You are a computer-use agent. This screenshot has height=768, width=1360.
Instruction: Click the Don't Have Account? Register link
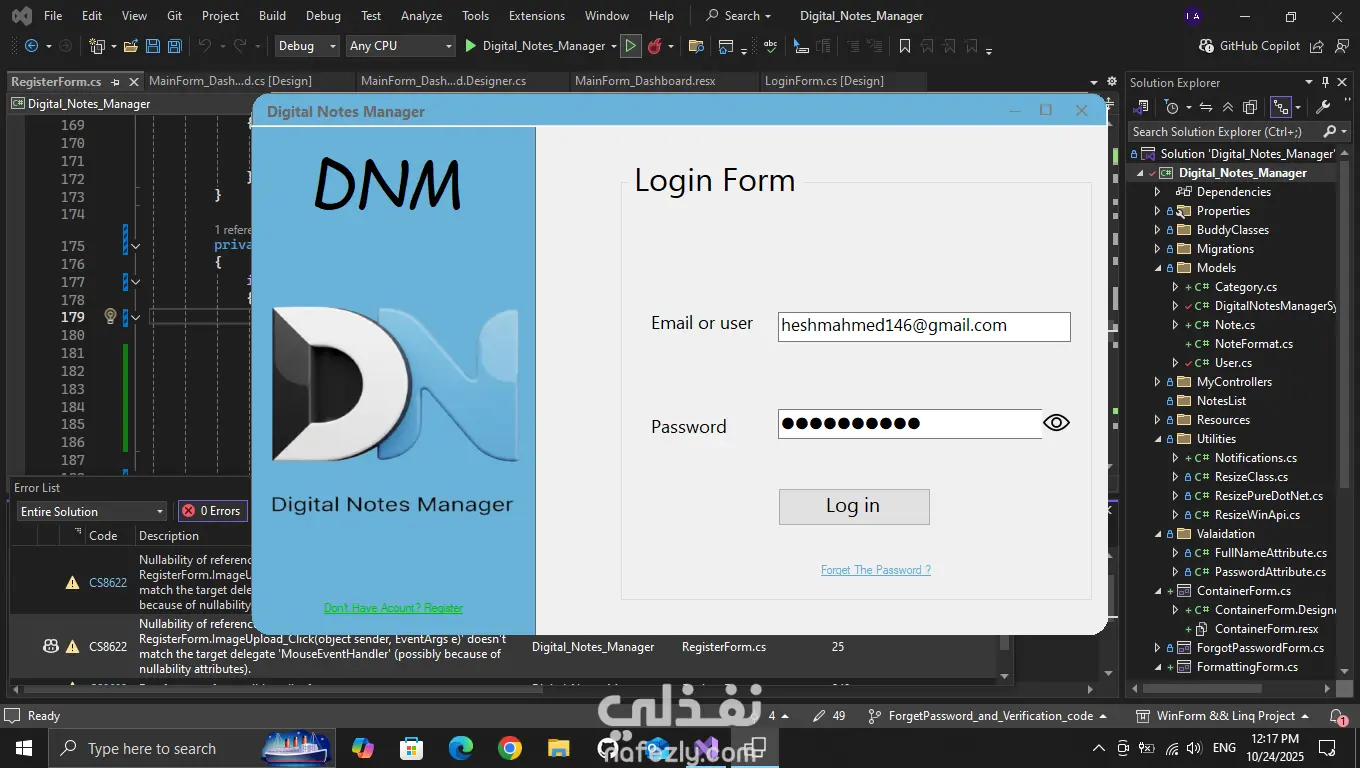click(393, 608)
